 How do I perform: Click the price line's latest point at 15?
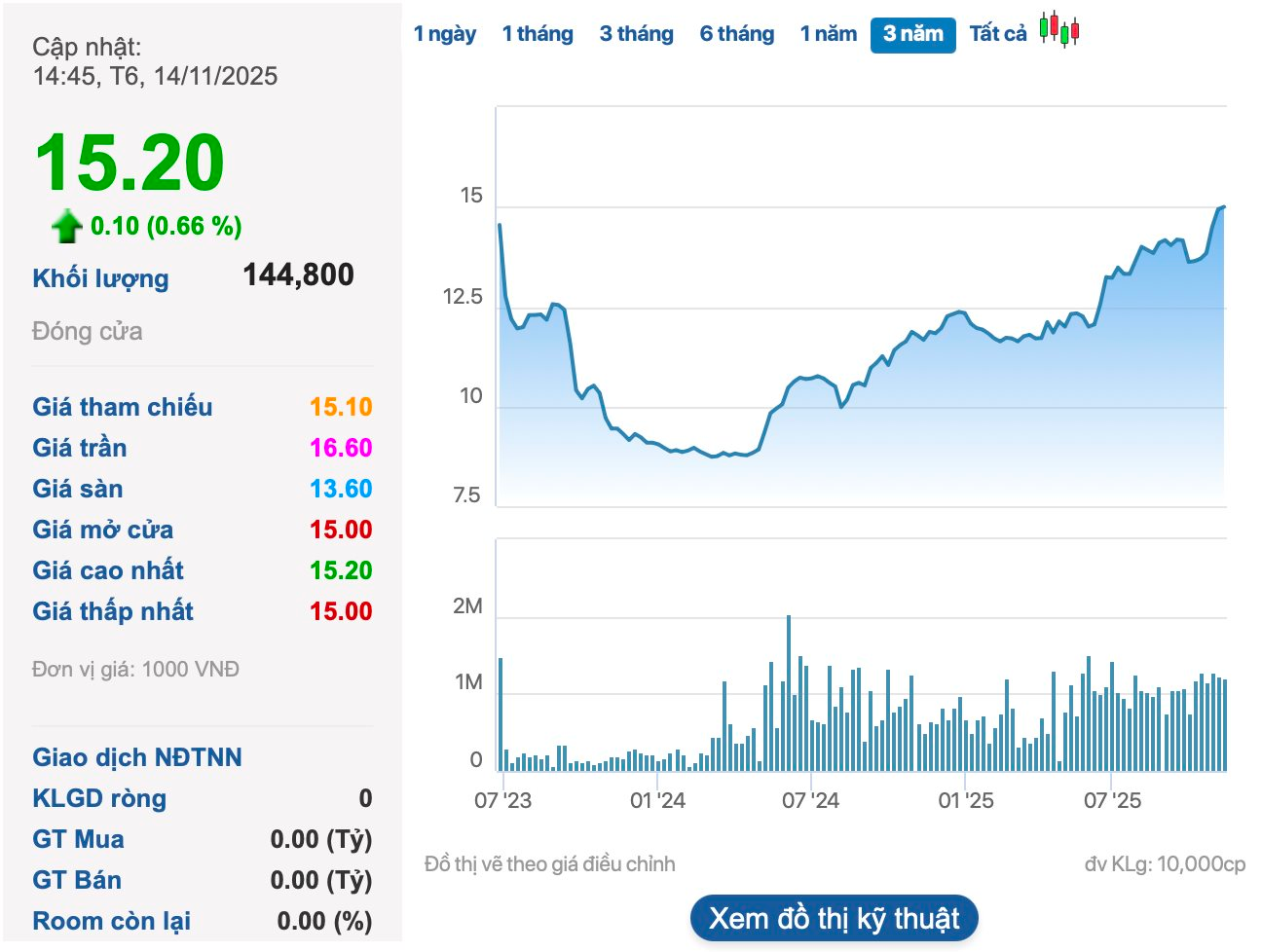1222,207
